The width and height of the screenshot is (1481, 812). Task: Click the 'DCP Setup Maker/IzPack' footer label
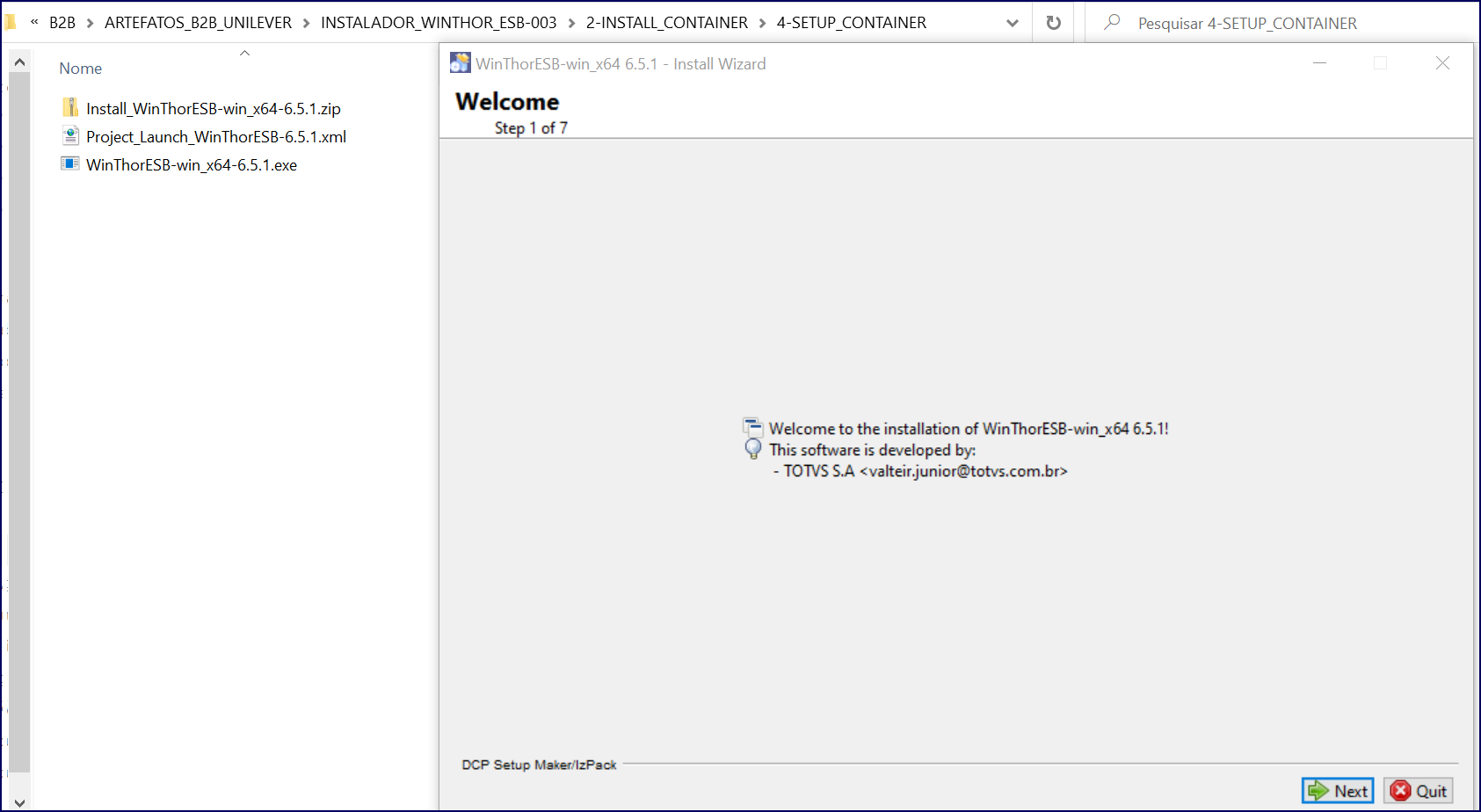click(539, 765)
